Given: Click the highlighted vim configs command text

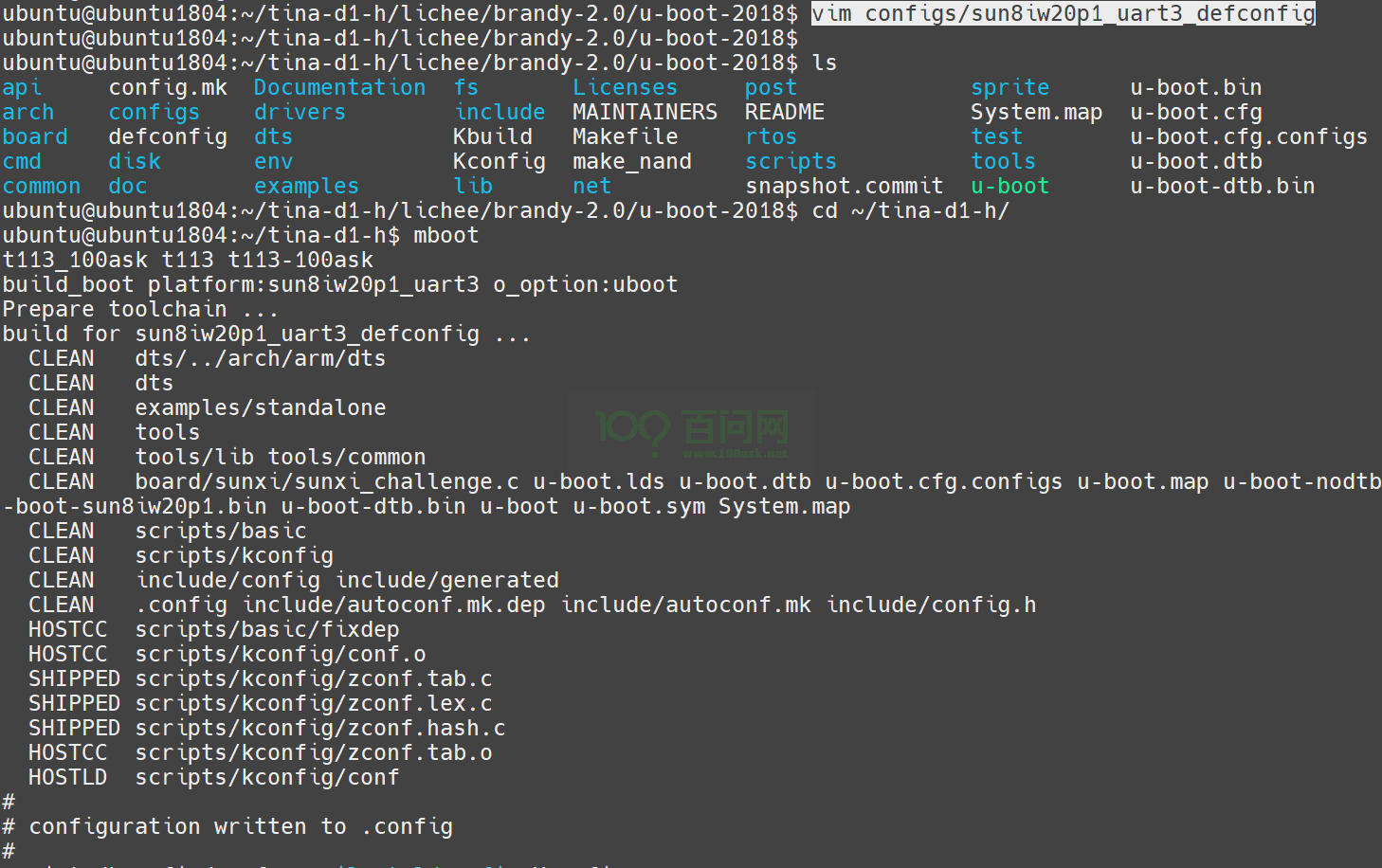Looking at the screenshot, I should pos(1063,13).
